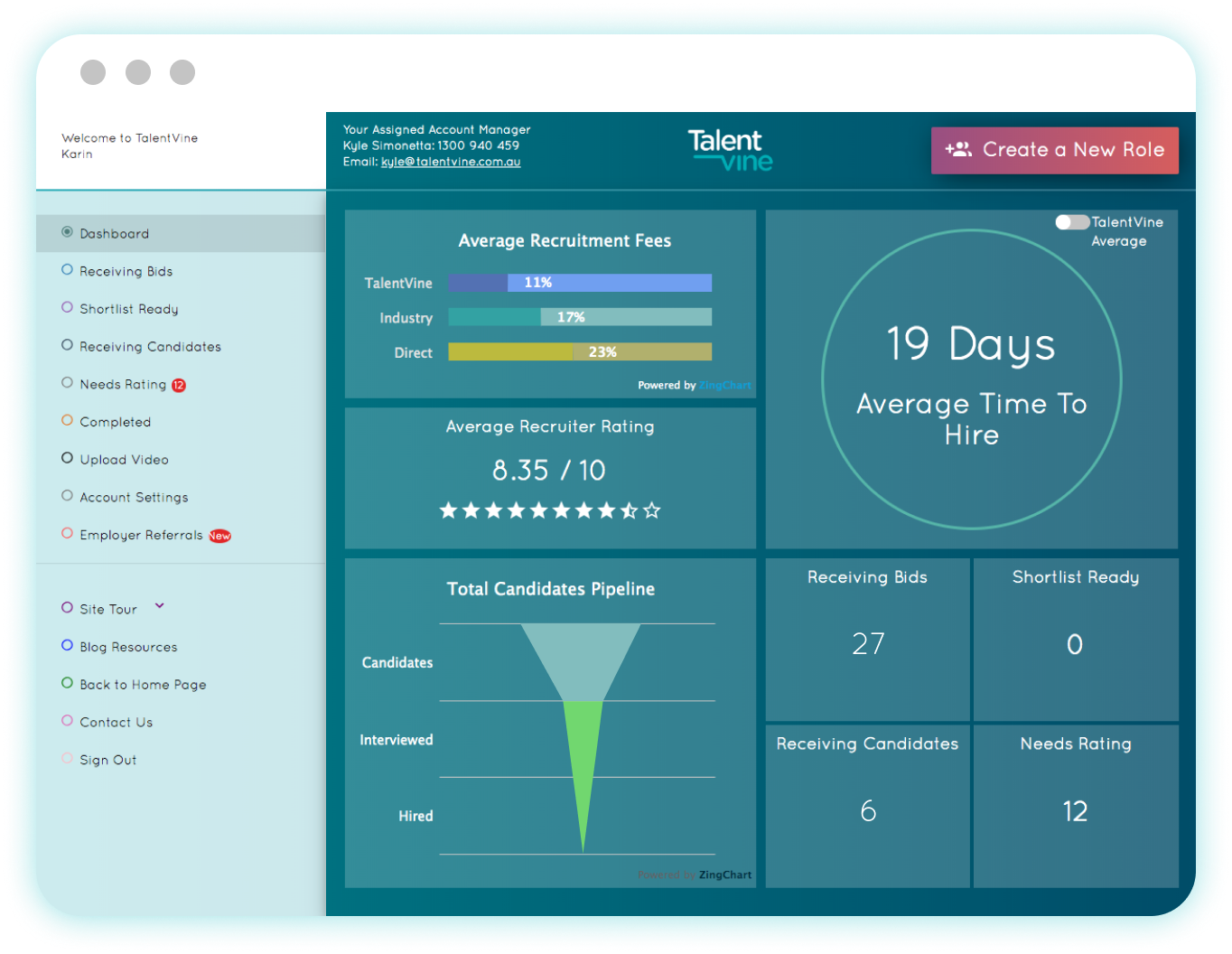
Task: Click the ZingChart link under Recruitment Fees
Action: [725, 386]
